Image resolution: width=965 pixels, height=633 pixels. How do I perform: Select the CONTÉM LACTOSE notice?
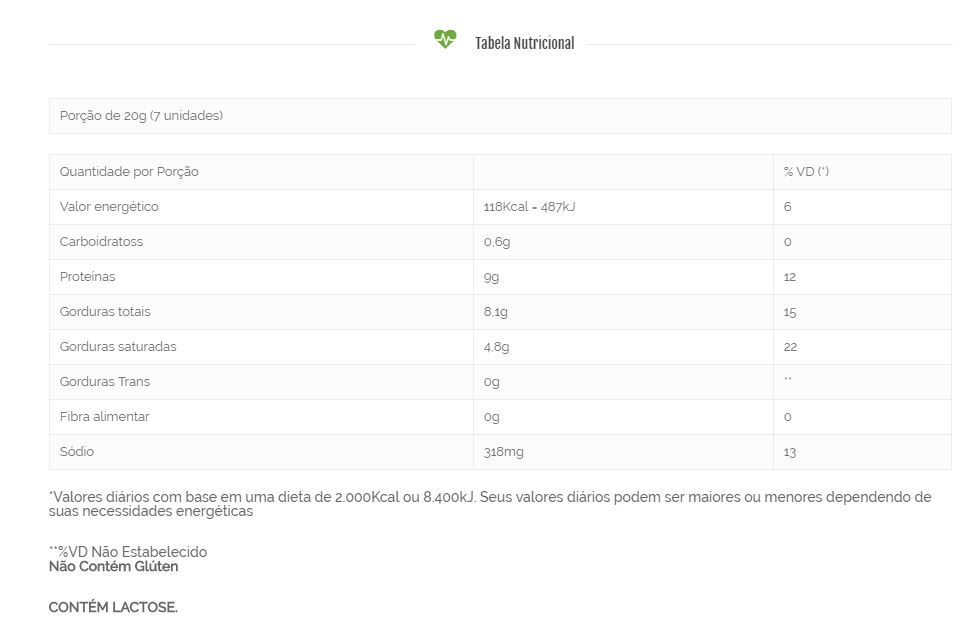coord(113,607)
